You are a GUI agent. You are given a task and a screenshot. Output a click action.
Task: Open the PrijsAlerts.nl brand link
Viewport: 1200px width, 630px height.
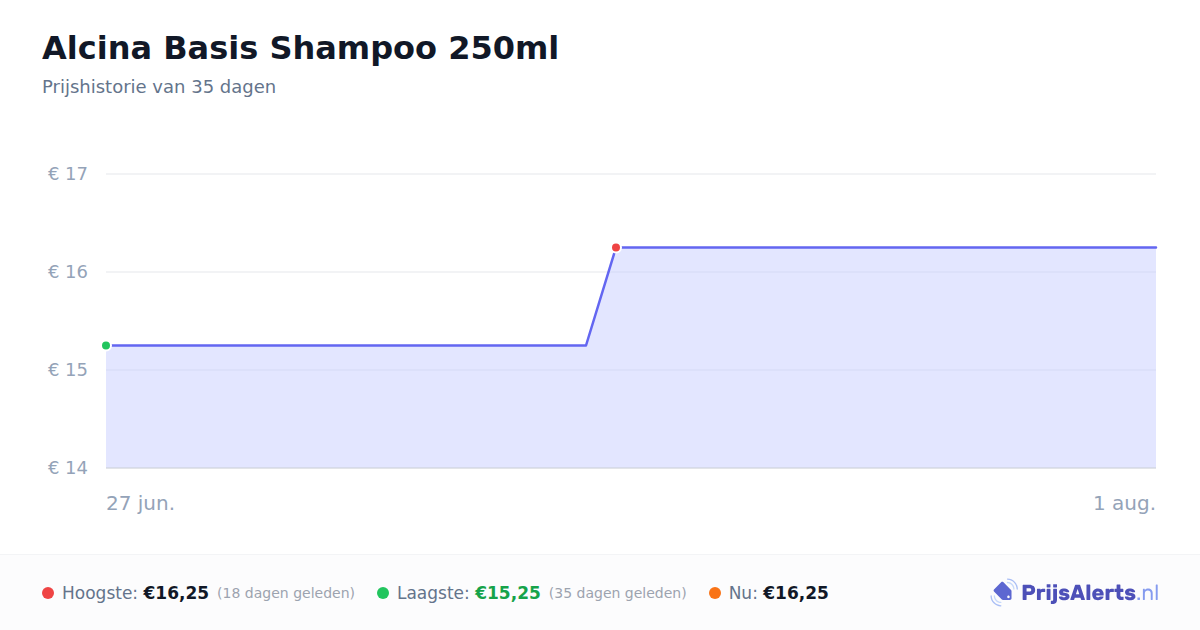tap(1074, 593)
